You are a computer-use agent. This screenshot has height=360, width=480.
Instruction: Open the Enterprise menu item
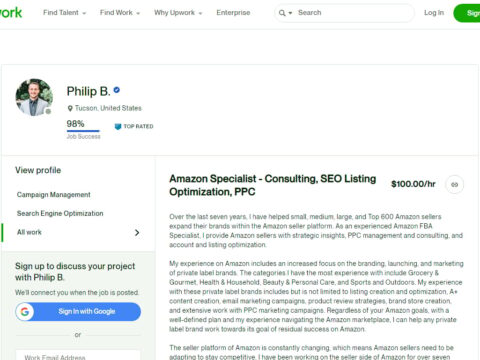[x=233, y=13]
